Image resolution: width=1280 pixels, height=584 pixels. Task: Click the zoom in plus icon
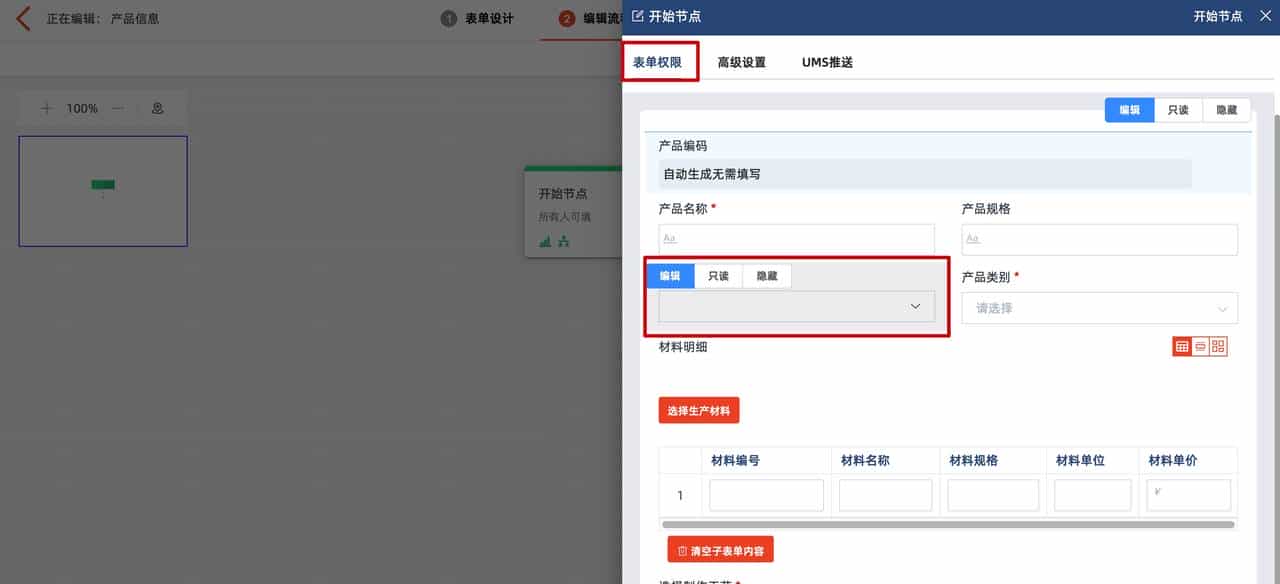tap(47, 108)
